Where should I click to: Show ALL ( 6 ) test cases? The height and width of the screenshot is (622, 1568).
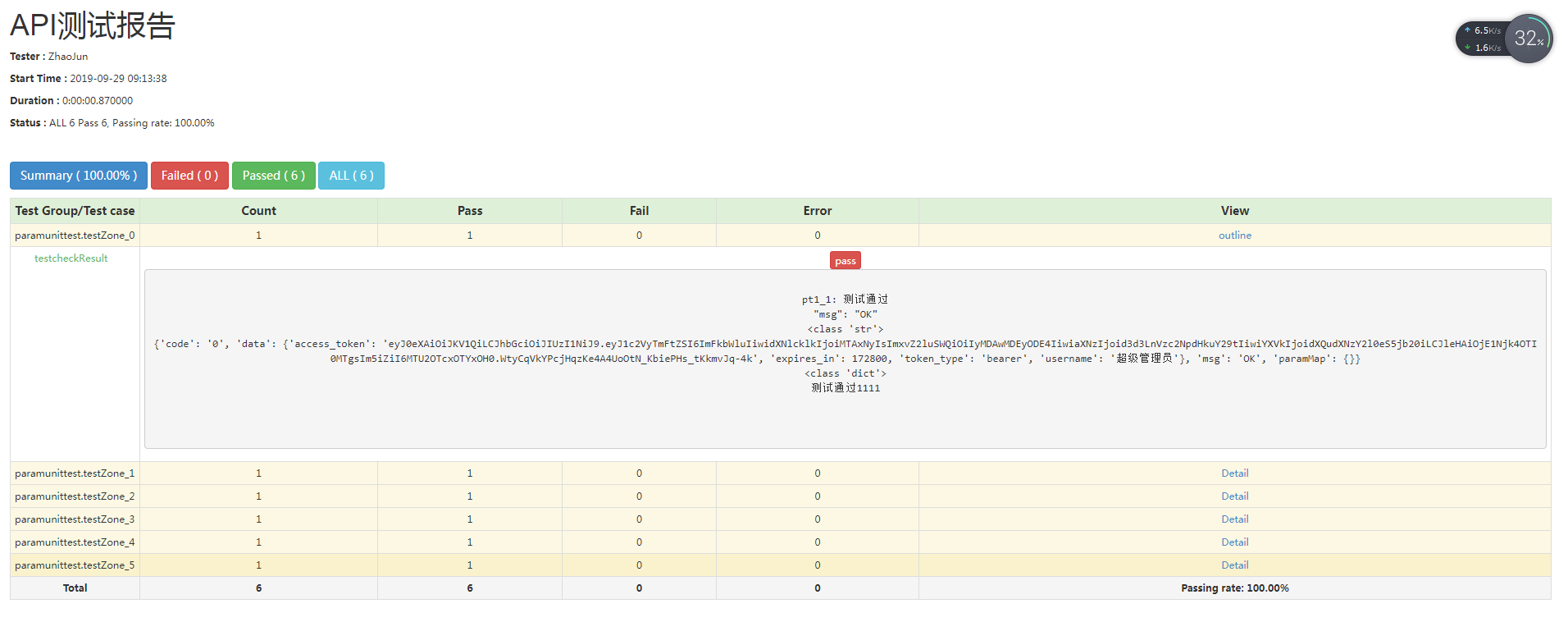click(x=351, y=176)
